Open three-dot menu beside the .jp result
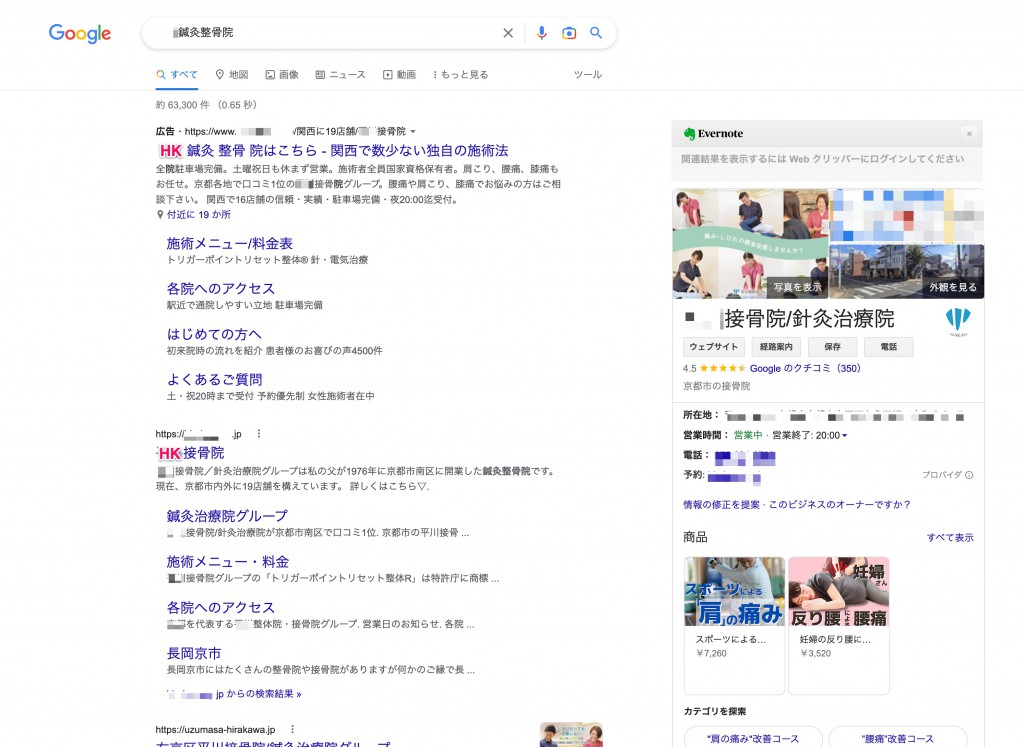This screenshot has width=1024, height=747. coord(259,434)
